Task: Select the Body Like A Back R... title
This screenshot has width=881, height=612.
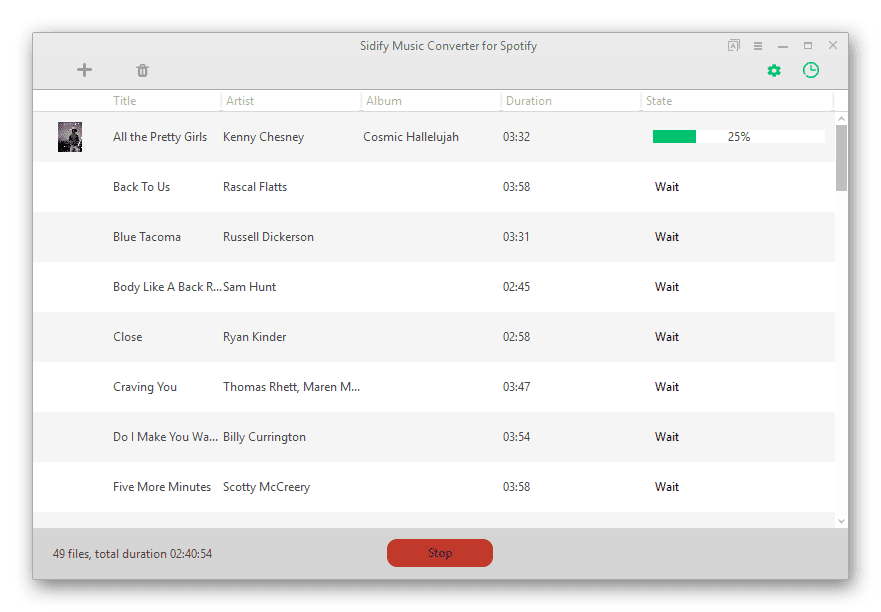Action: pyautogui.click(x=167, y=287)
